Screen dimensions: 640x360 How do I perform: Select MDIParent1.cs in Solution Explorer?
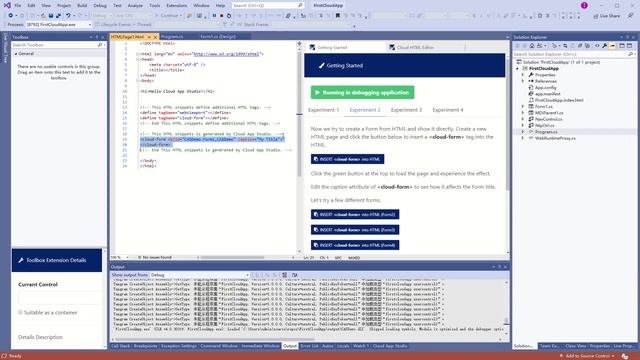[x=549, y=113]
